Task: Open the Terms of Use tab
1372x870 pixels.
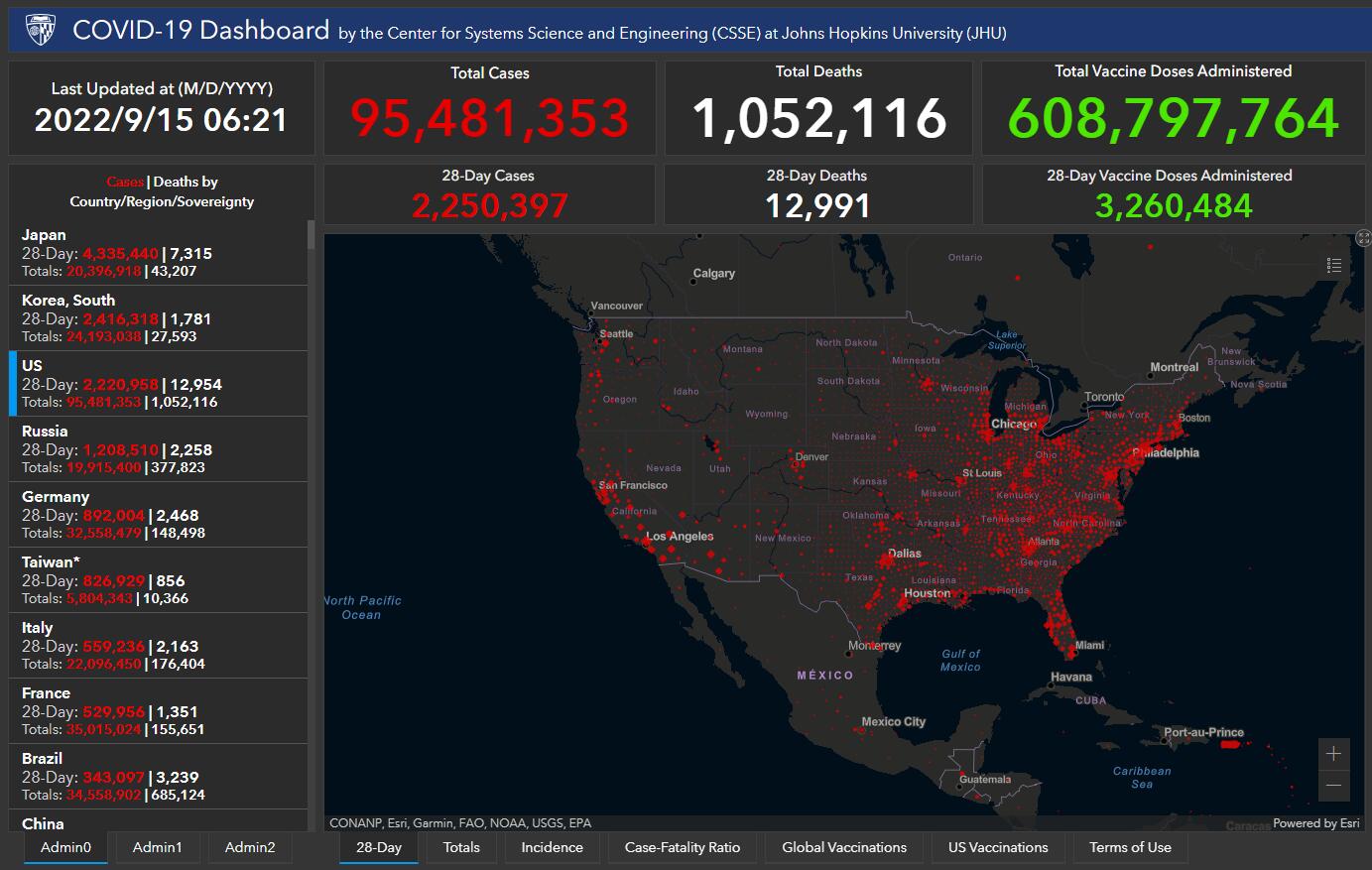Action: pyautogui.click(x=1130, y=847)
